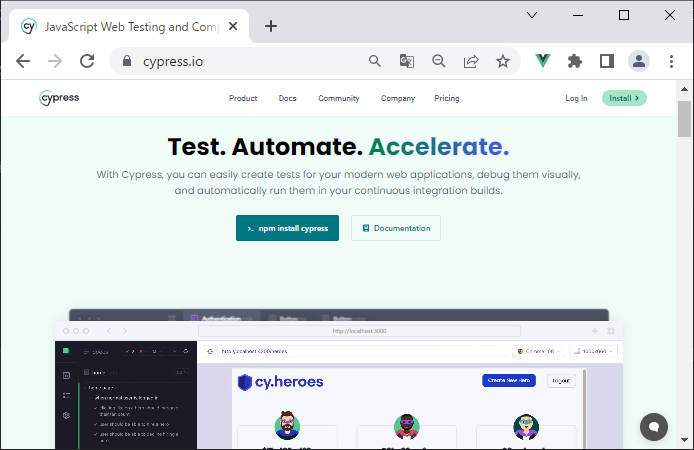This screenshot has width=694, height=450.
Task: Reload the cypress.io page
Action: tap(87, 61)
